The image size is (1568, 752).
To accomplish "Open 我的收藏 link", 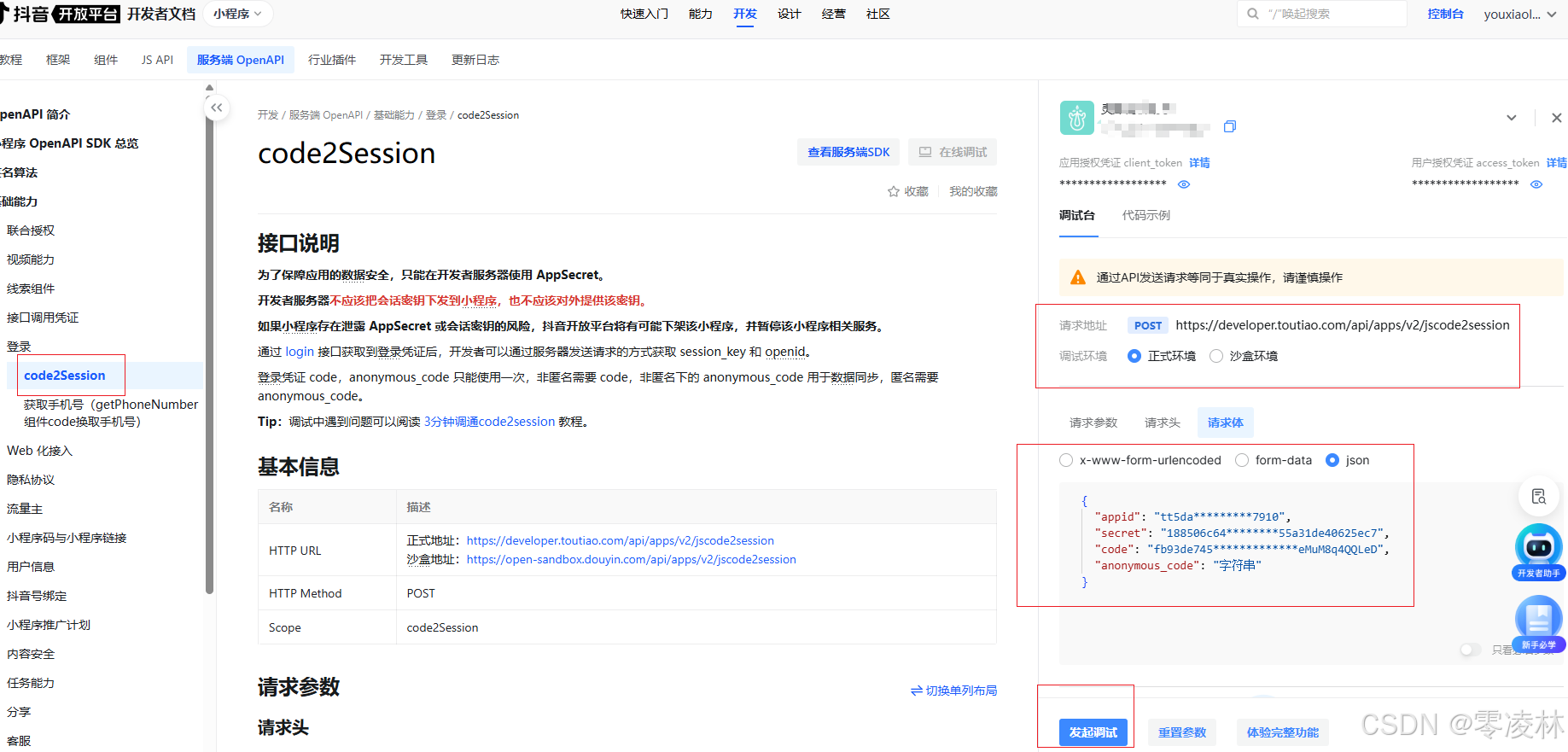I will pyautogui.click(x=973, y=191).
